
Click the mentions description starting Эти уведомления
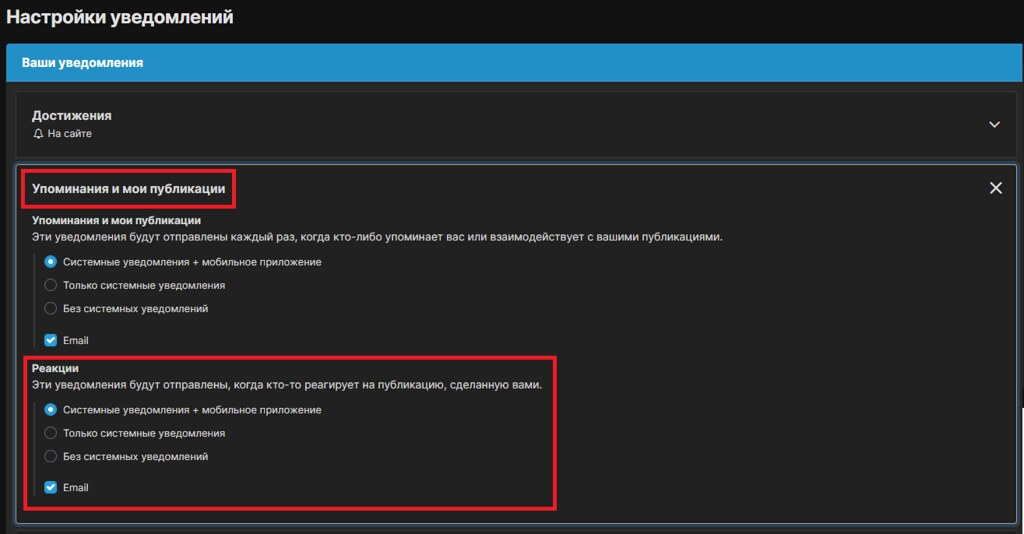[376, 237]
